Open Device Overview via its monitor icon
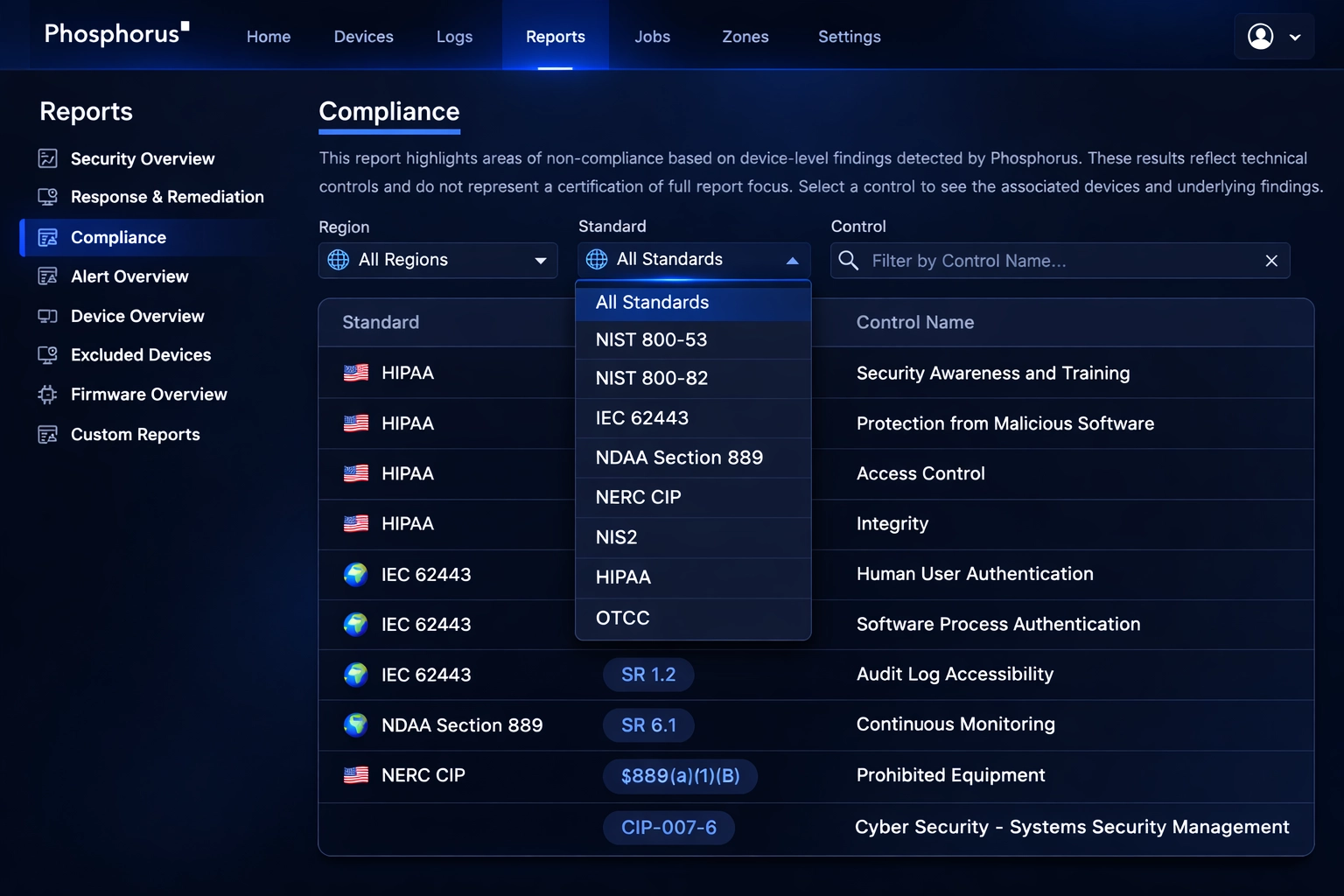Viewport: 1344px width, 896px height. tap(48, 316)
